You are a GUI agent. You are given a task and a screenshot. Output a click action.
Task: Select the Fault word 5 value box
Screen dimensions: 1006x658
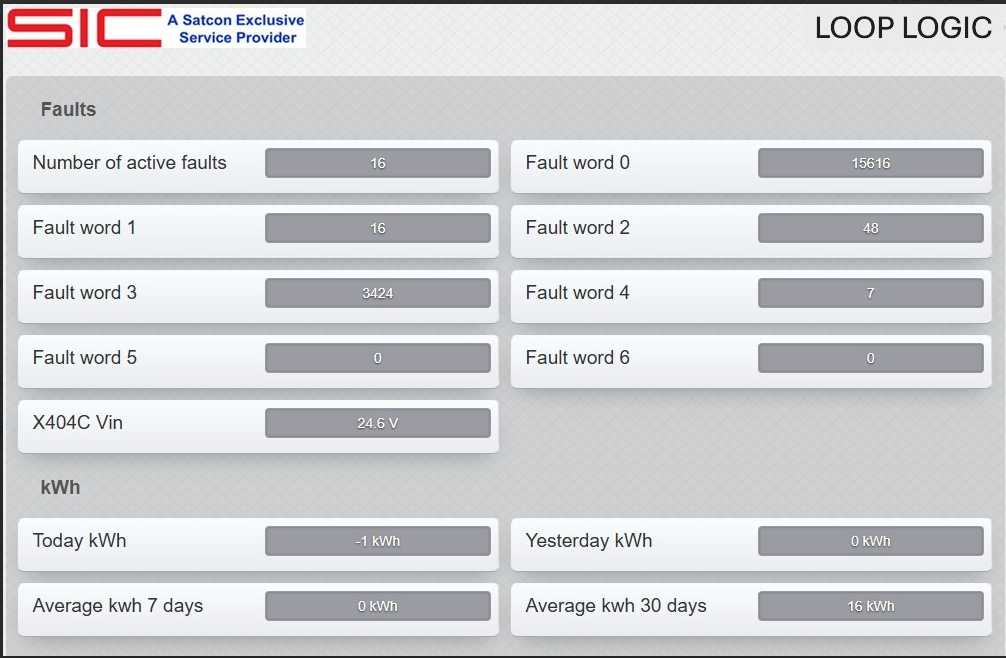click(378, 358)
